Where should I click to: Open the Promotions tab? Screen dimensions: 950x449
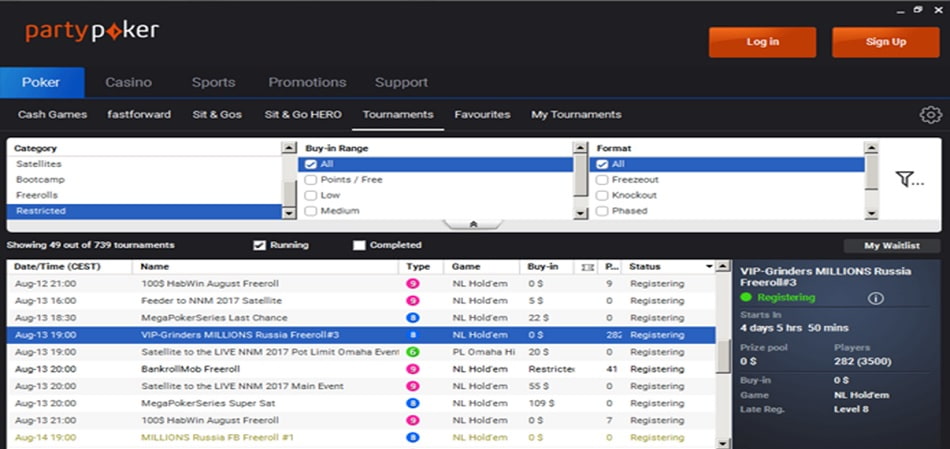(307, 82)
